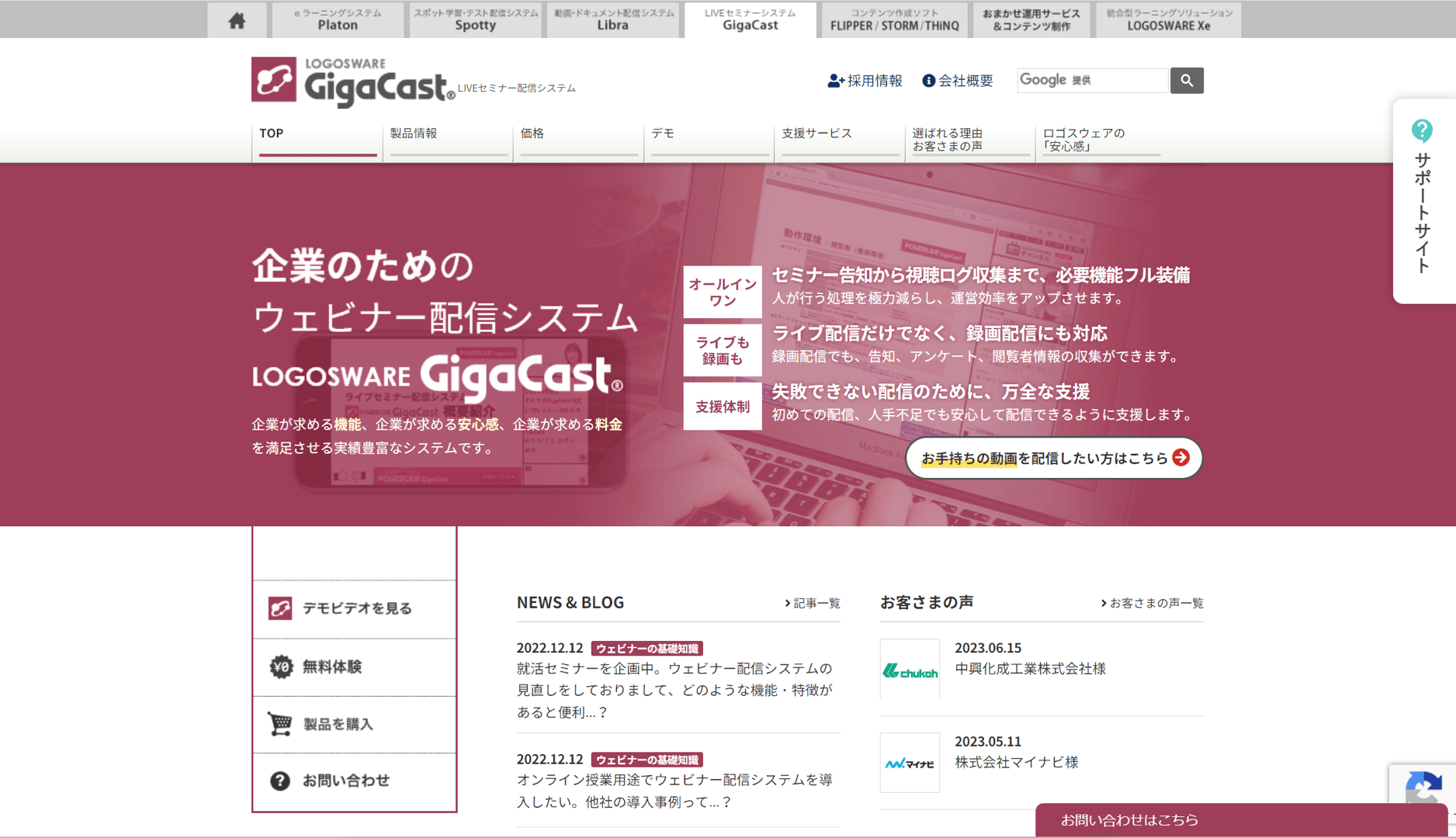Image resolution: width=1456 pixels, height=838 pixels.
Task: Click the GigaCast logo
Action: coord(353,81)
